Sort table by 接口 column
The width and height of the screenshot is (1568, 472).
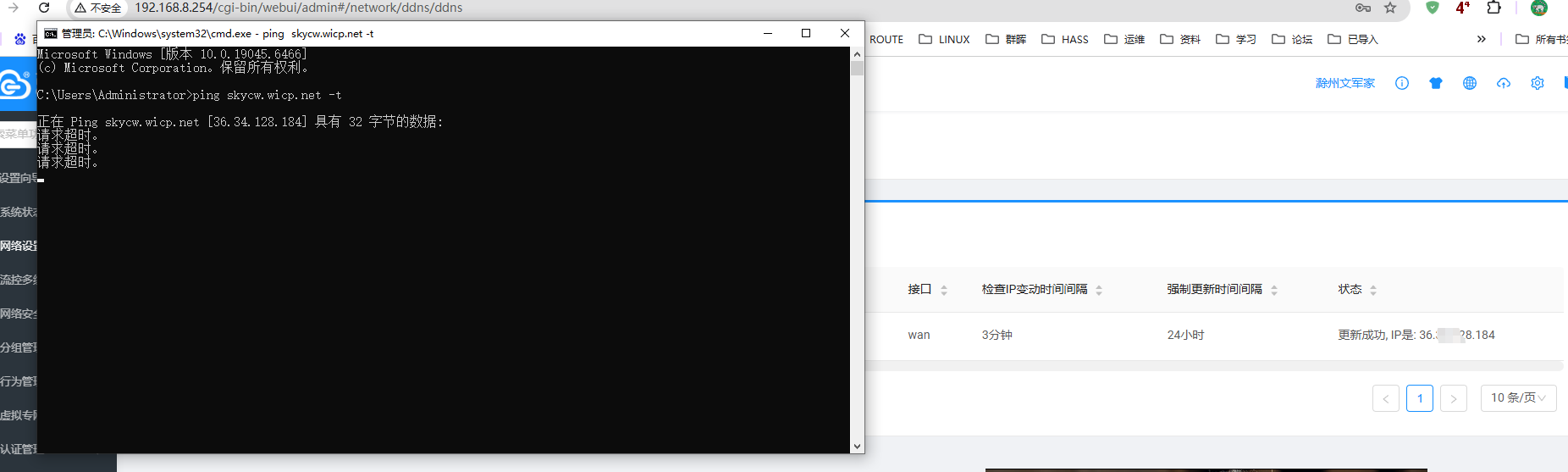click(x=944, y=290)
